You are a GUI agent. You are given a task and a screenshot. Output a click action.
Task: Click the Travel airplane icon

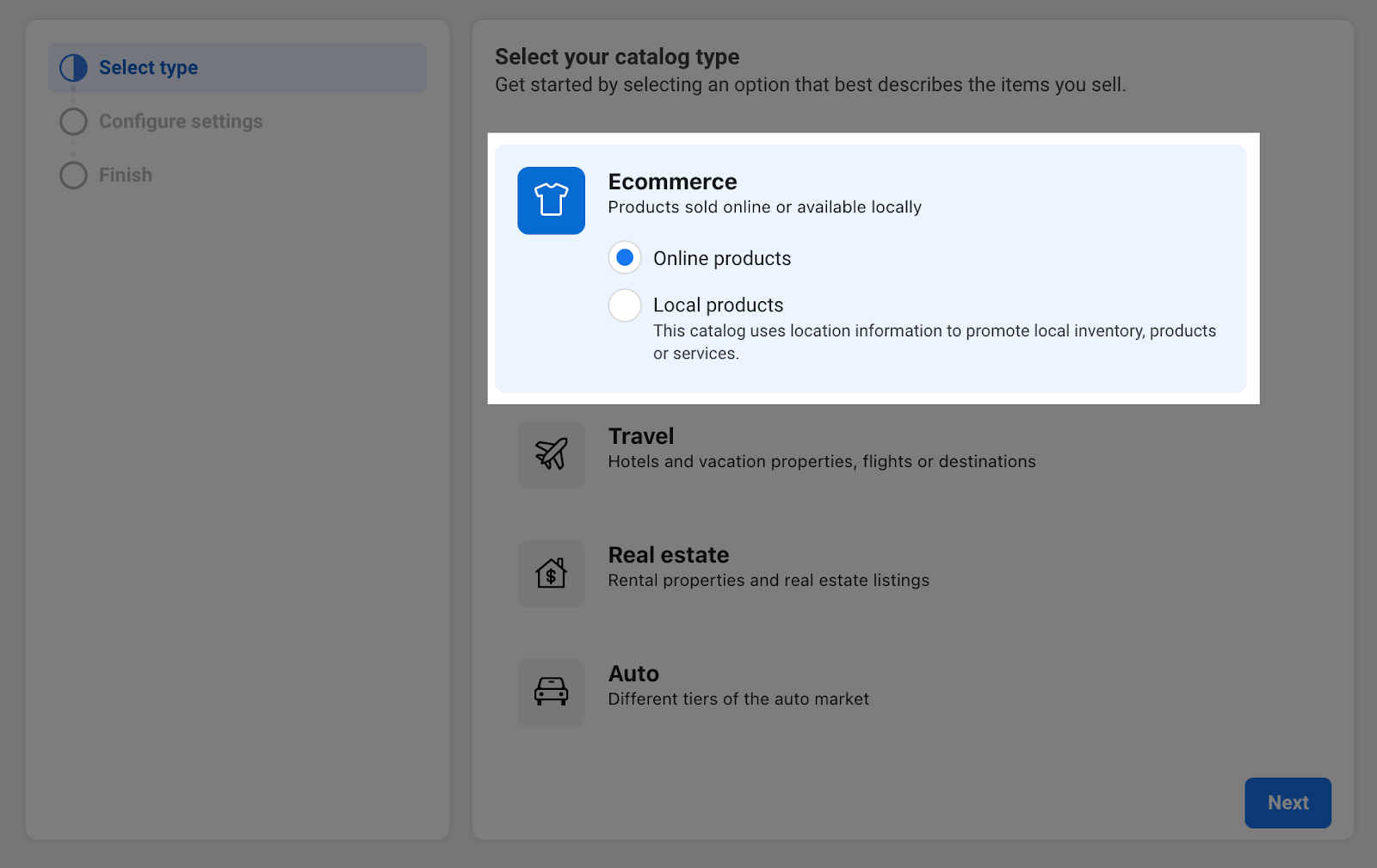pos(551,454)
